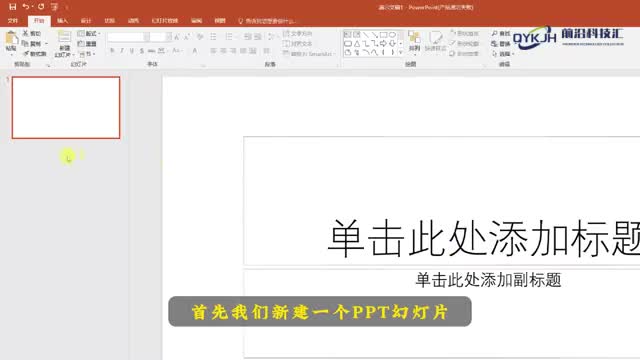
Task: Switch to the Slide Show (幻灯片放映) tab
Action: click(x=165, y=21)
